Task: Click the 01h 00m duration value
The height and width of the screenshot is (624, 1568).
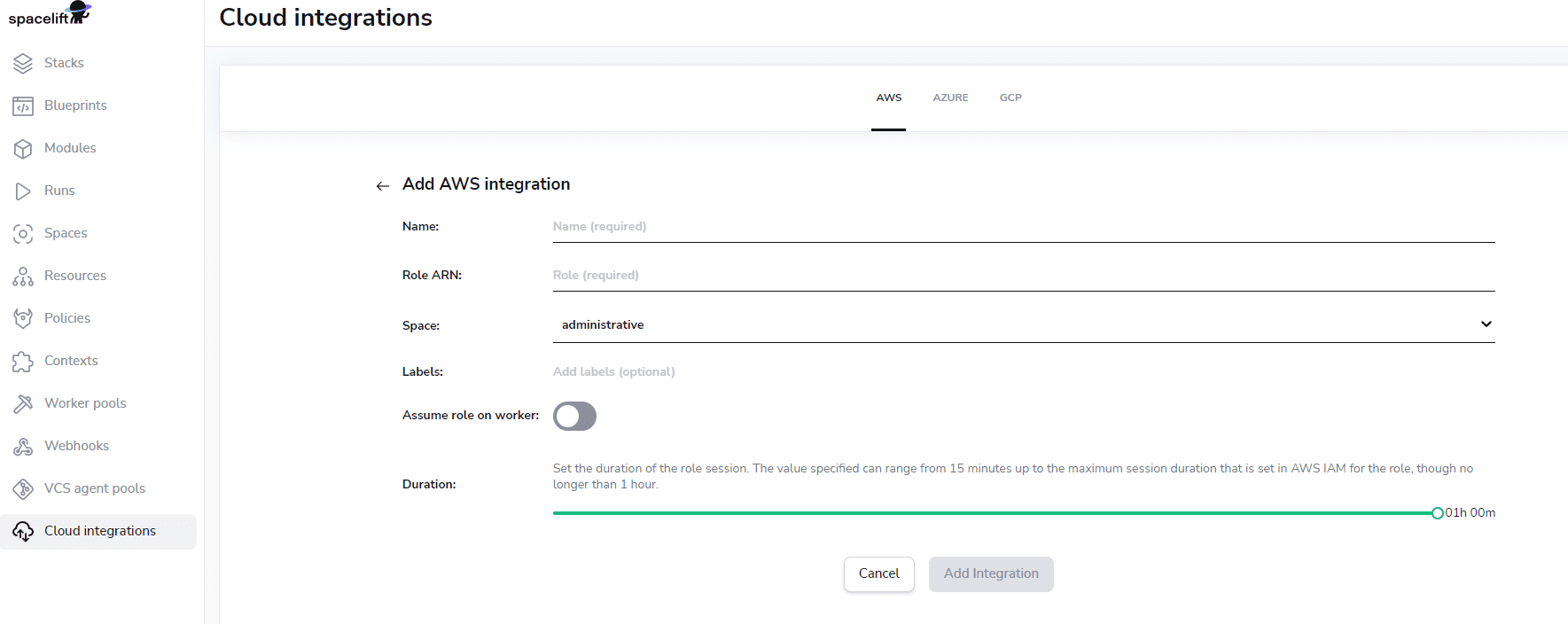Action: (1470, 513)
